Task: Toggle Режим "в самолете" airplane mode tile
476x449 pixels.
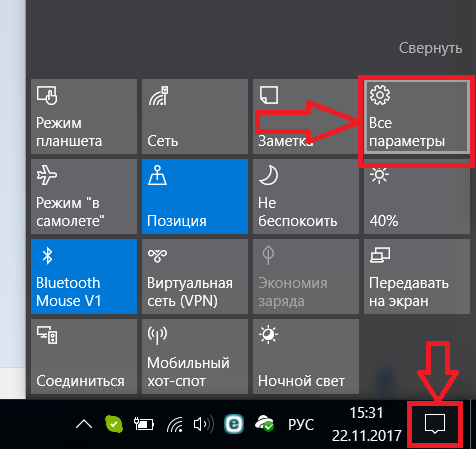Action: [84, 196]
